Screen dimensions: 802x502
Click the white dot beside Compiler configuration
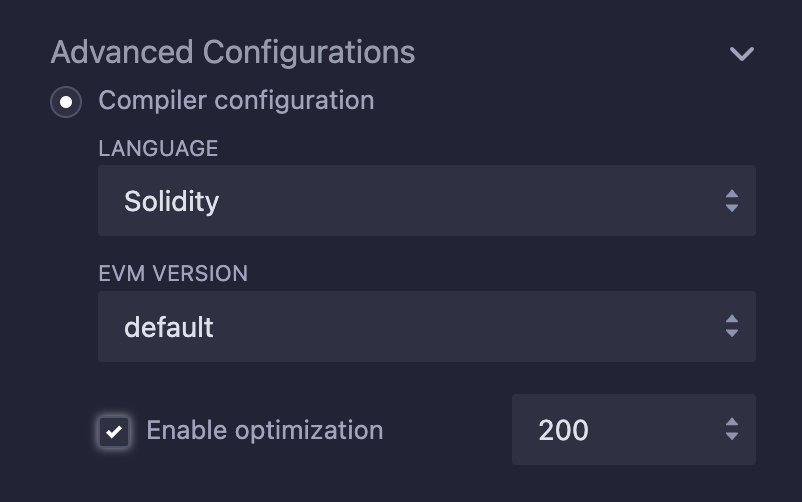[66, 101]
